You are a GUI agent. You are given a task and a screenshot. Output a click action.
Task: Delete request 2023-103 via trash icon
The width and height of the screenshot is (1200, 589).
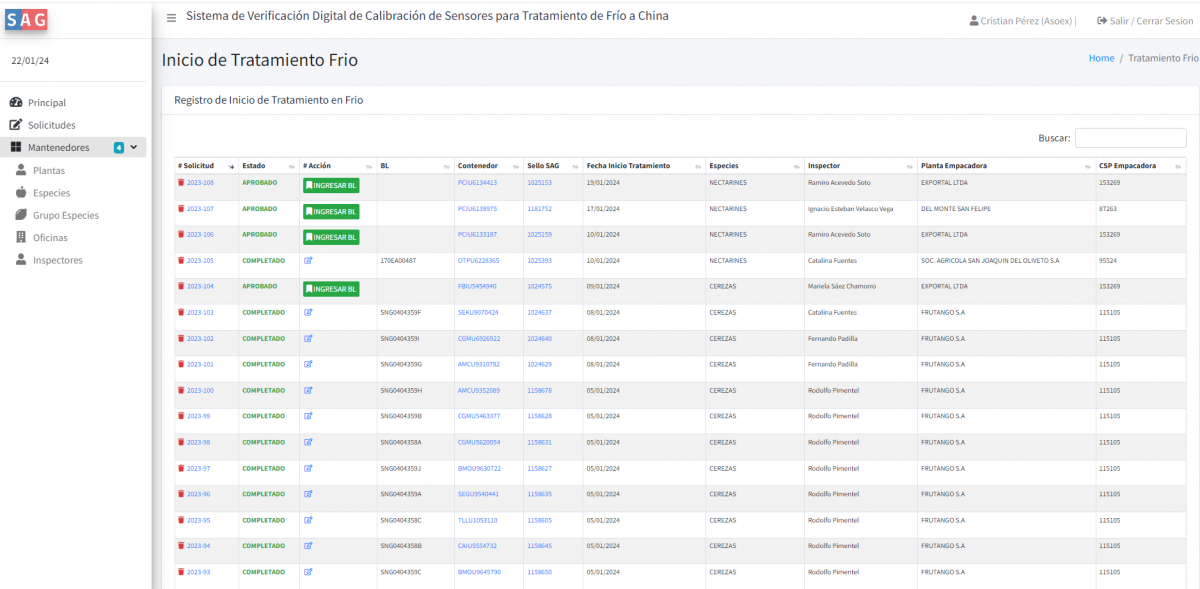(x=181, y=313)
